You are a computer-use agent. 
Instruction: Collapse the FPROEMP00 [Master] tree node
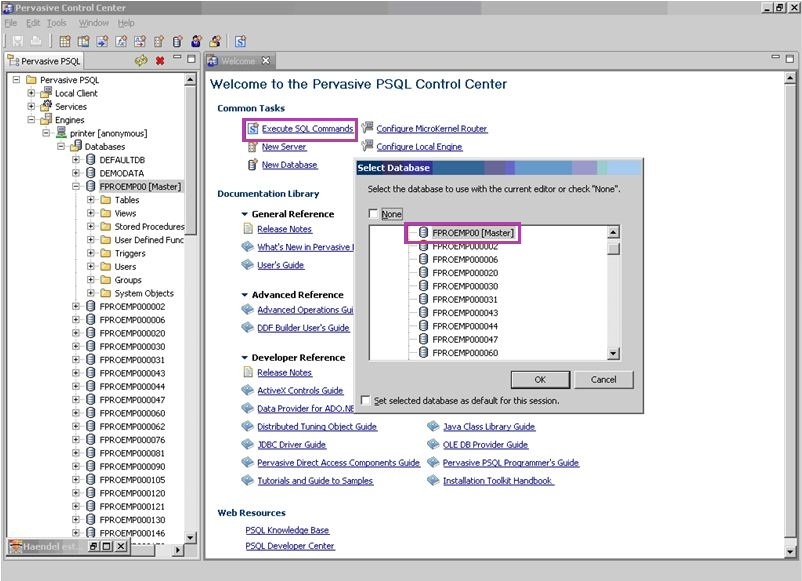pos(76,186)
